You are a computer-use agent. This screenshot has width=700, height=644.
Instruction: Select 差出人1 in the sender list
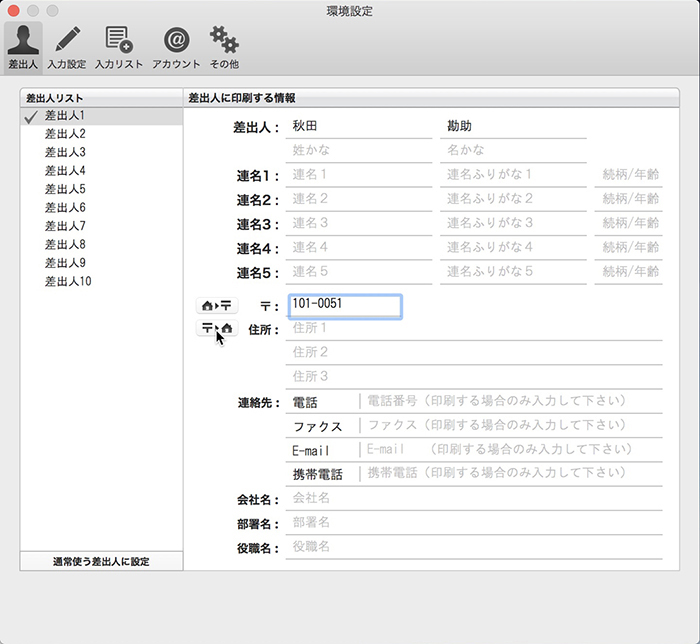[66, 116]
